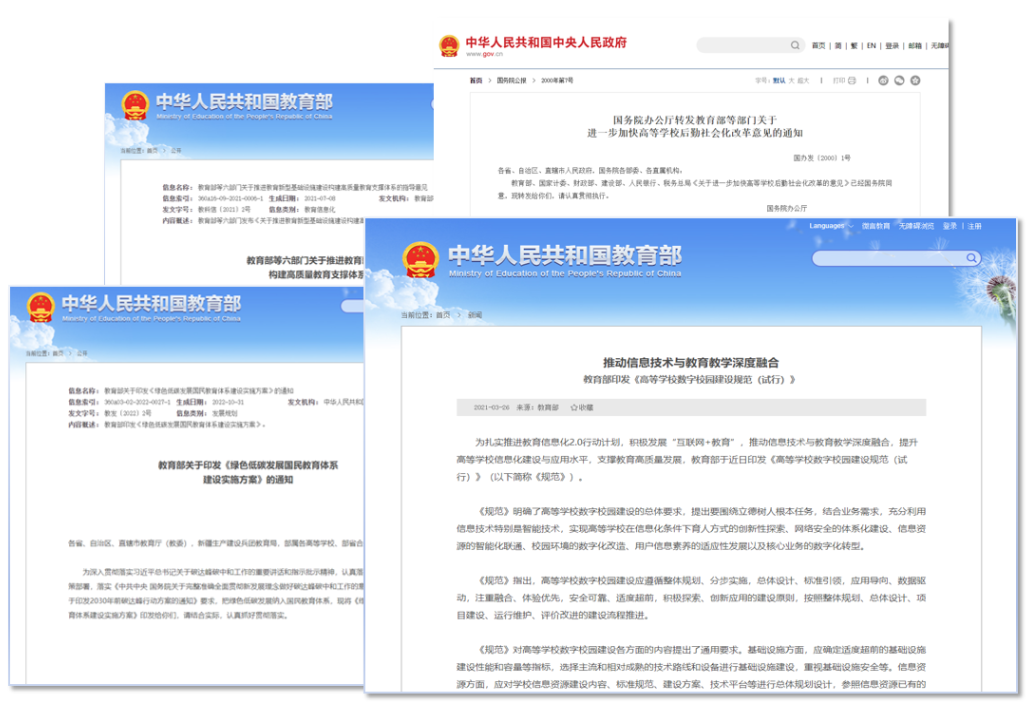This screenshot has height=702, width=1028.
Task: Click the 收藏 star icon under article title
Action: (x=573, y=408)
